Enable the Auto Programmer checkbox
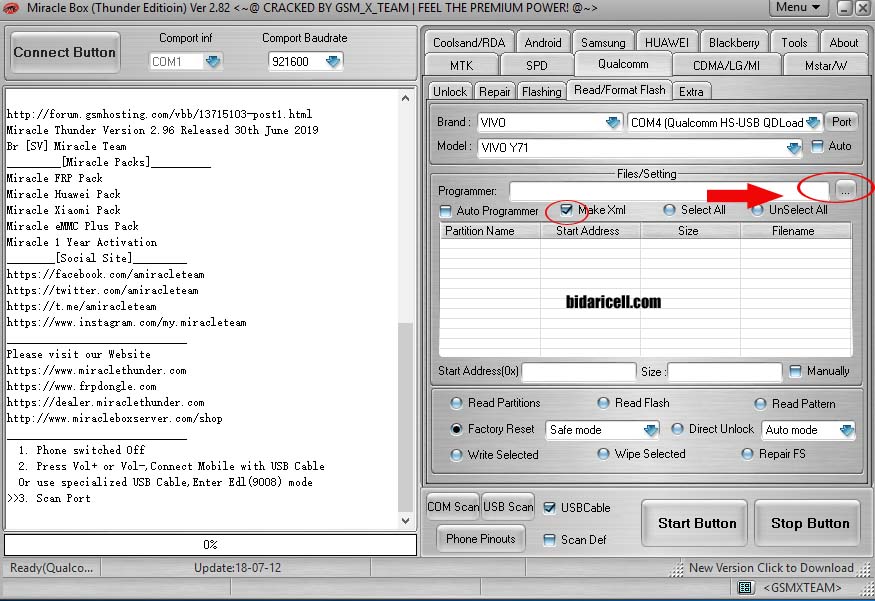 pos(445,211)
